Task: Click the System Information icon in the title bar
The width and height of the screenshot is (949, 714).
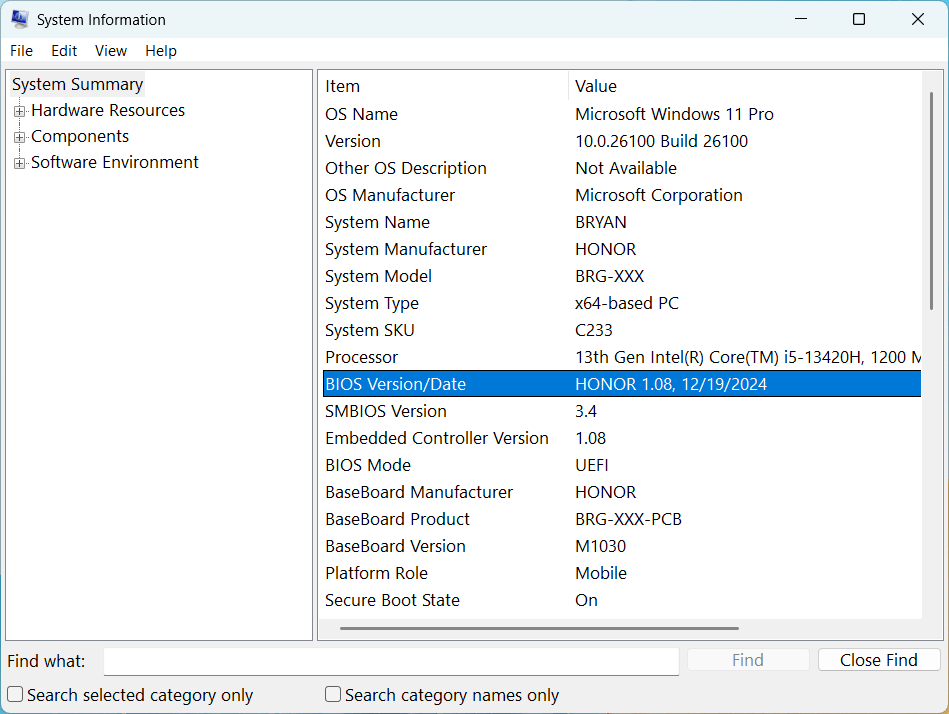Action: tap(20, 18)
